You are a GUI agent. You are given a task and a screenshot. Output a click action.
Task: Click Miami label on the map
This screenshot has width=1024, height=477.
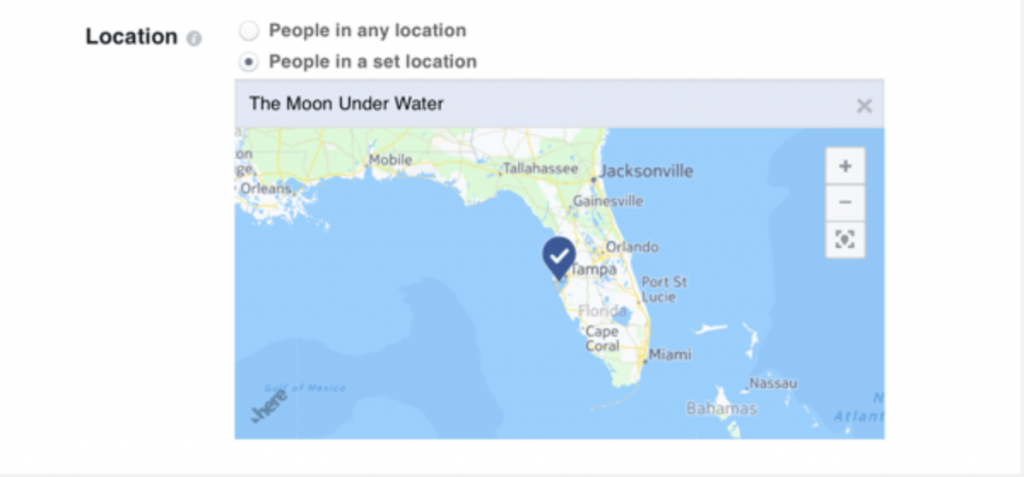coord(670,355)
